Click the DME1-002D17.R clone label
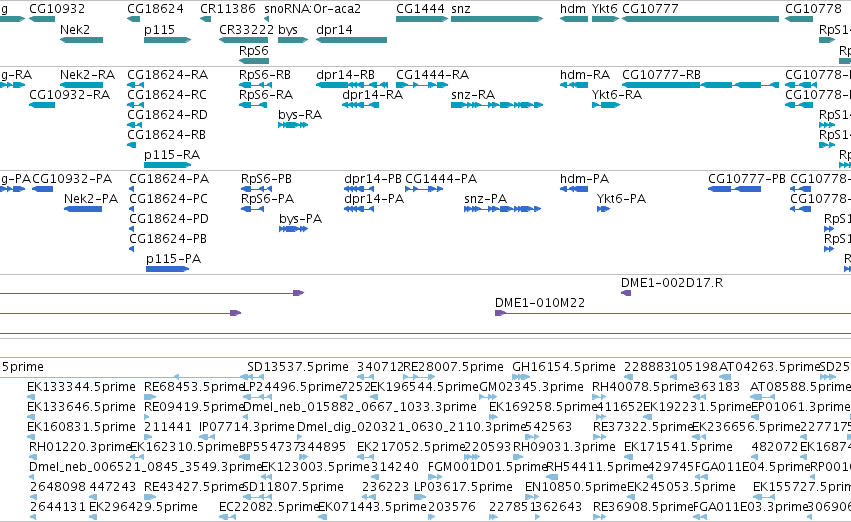The width and height of the screenshot is (851, 522). pos(672,283)
